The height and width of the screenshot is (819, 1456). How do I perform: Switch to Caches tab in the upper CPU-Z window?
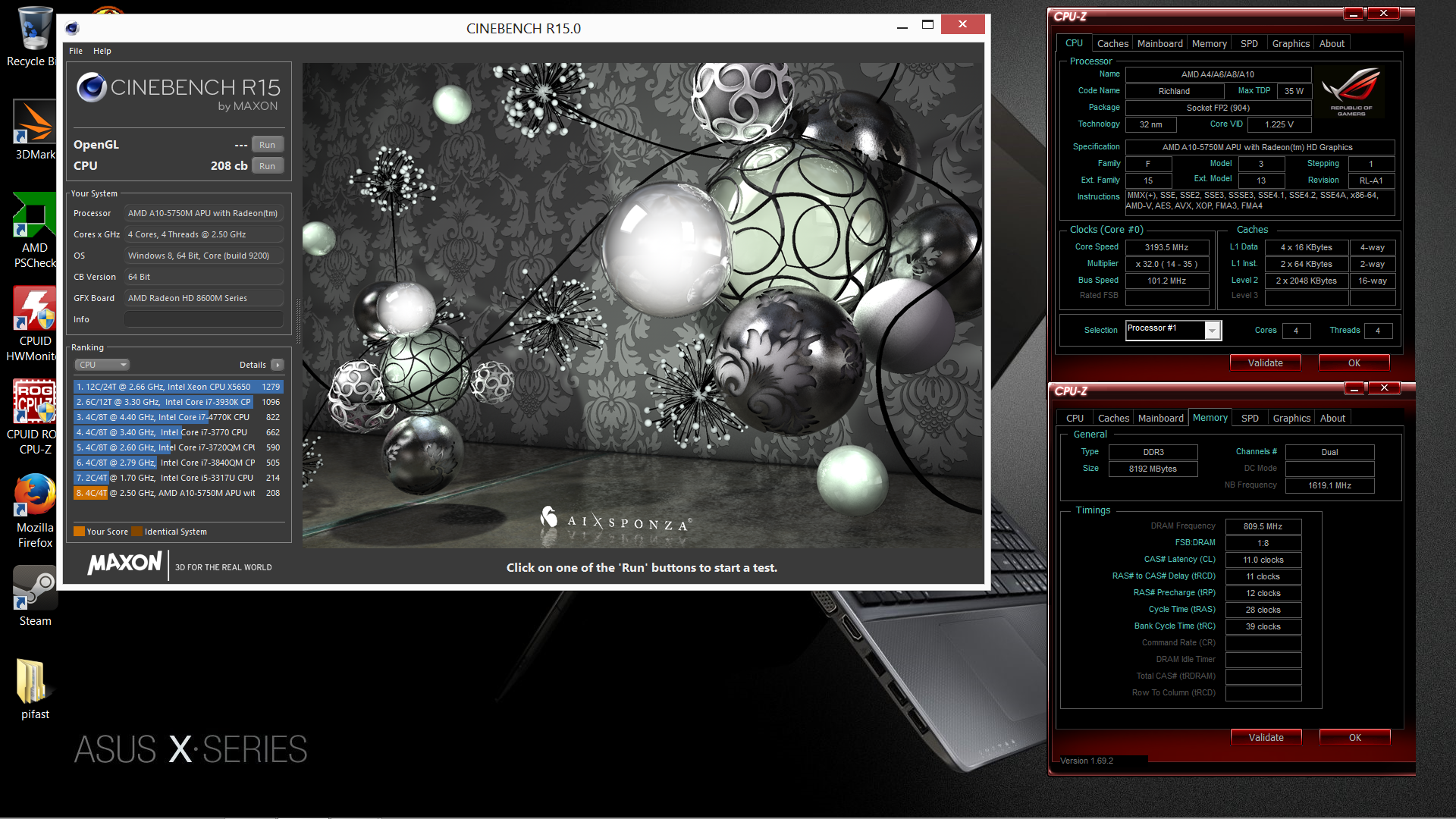[1112, 44]
